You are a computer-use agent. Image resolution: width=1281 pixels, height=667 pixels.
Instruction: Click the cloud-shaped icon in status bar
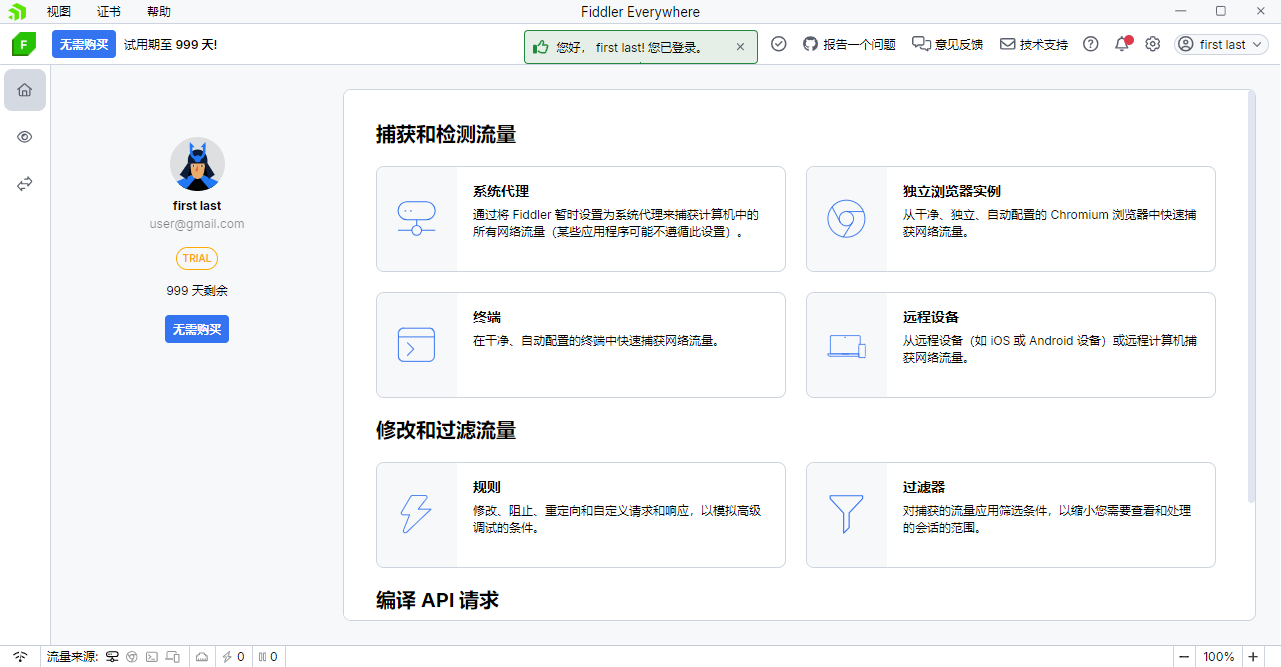tap(202, 657)
